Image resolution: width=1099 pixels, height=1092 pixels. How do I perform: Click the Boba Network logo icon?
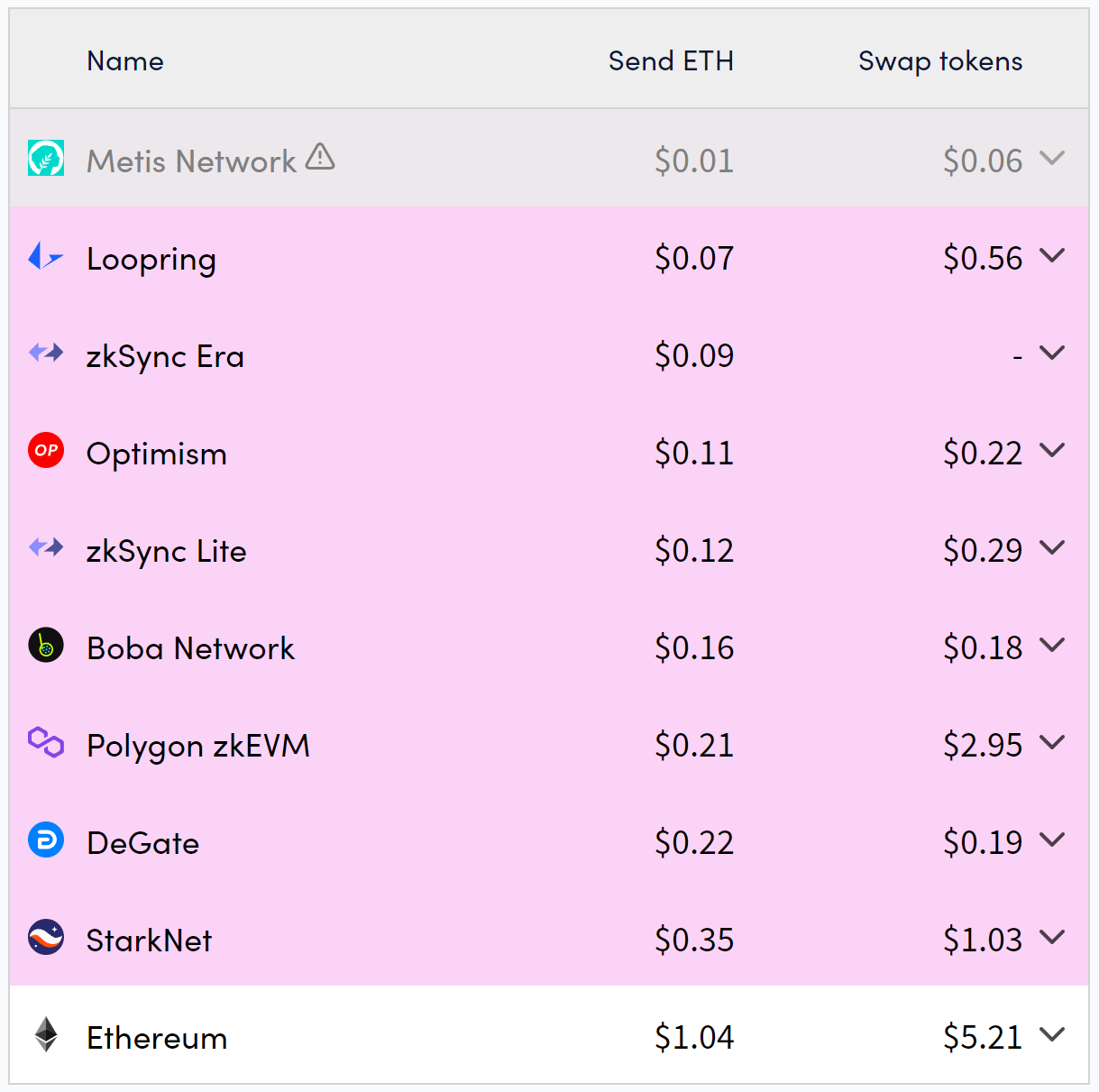46,646
